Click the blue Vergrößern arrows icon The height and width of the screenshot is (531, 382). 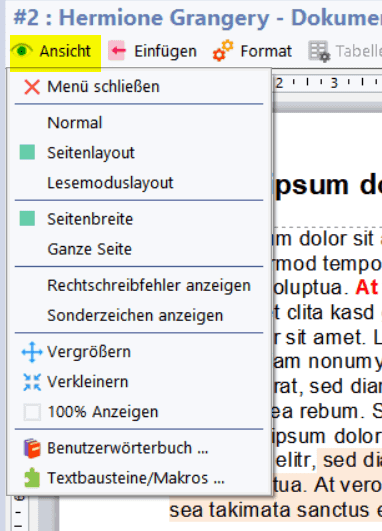point(32,352)
